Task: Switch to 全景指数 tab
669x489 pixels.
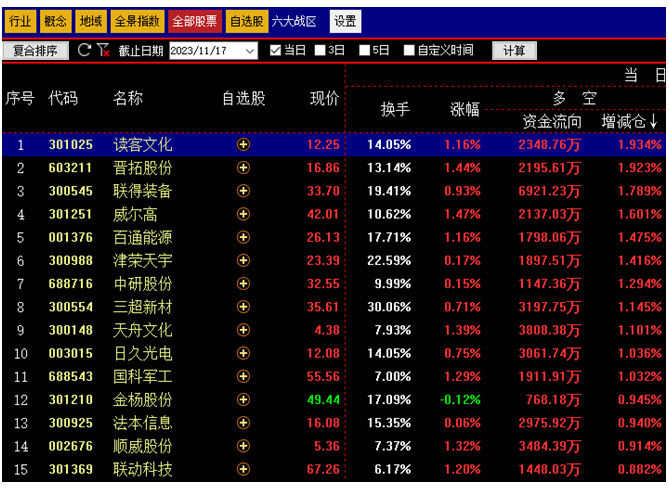Action: pos(137,21)
